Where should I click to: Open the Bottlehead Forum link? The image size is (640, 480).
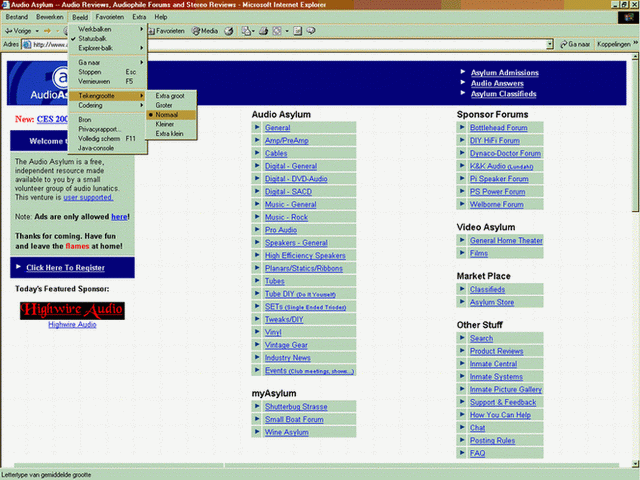(x=498, y=127)
